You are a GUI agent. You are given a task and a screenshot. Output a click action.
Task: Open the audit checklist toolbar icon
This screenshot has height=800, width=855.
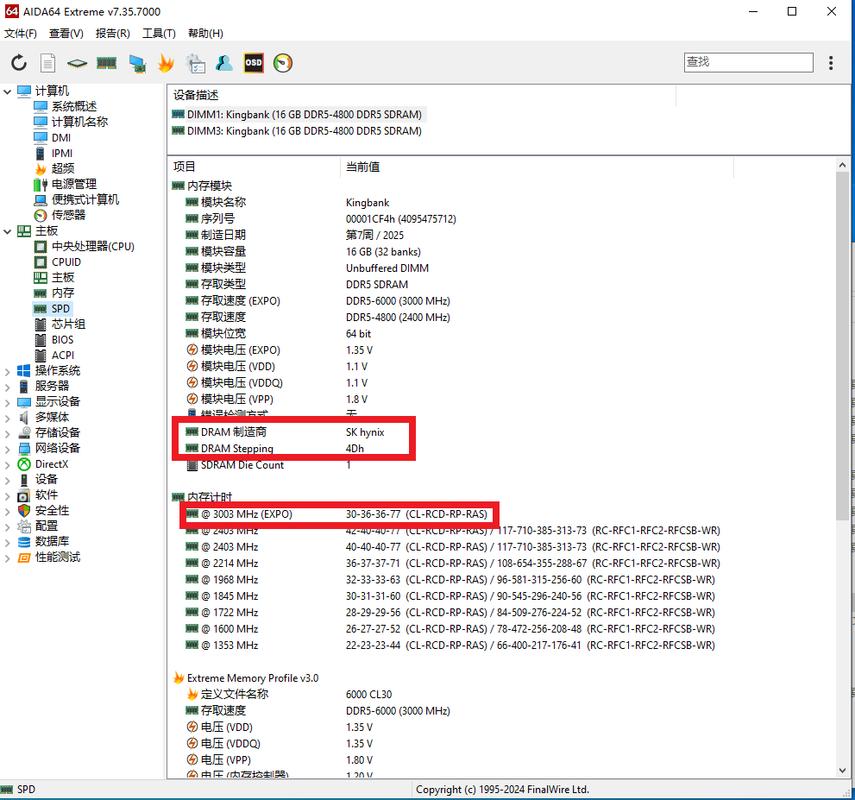pyautogui.click(x=196, y=63)
